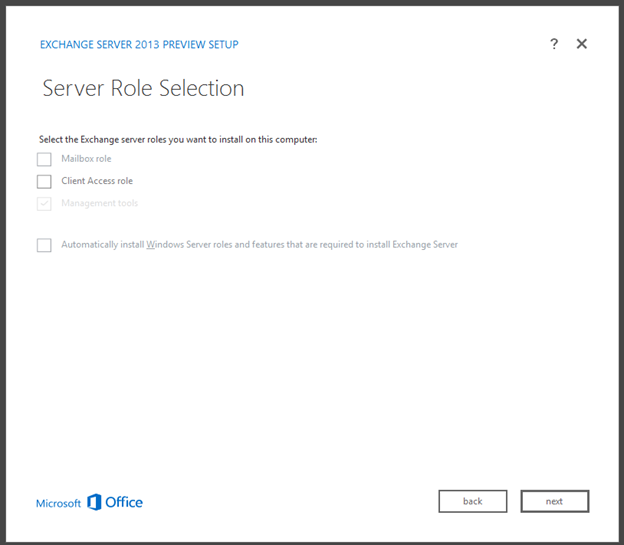Image resolution: width=624 pixels, height=545 pixels.
Task: Click the Mailbox role label
Action: [86, 159]
